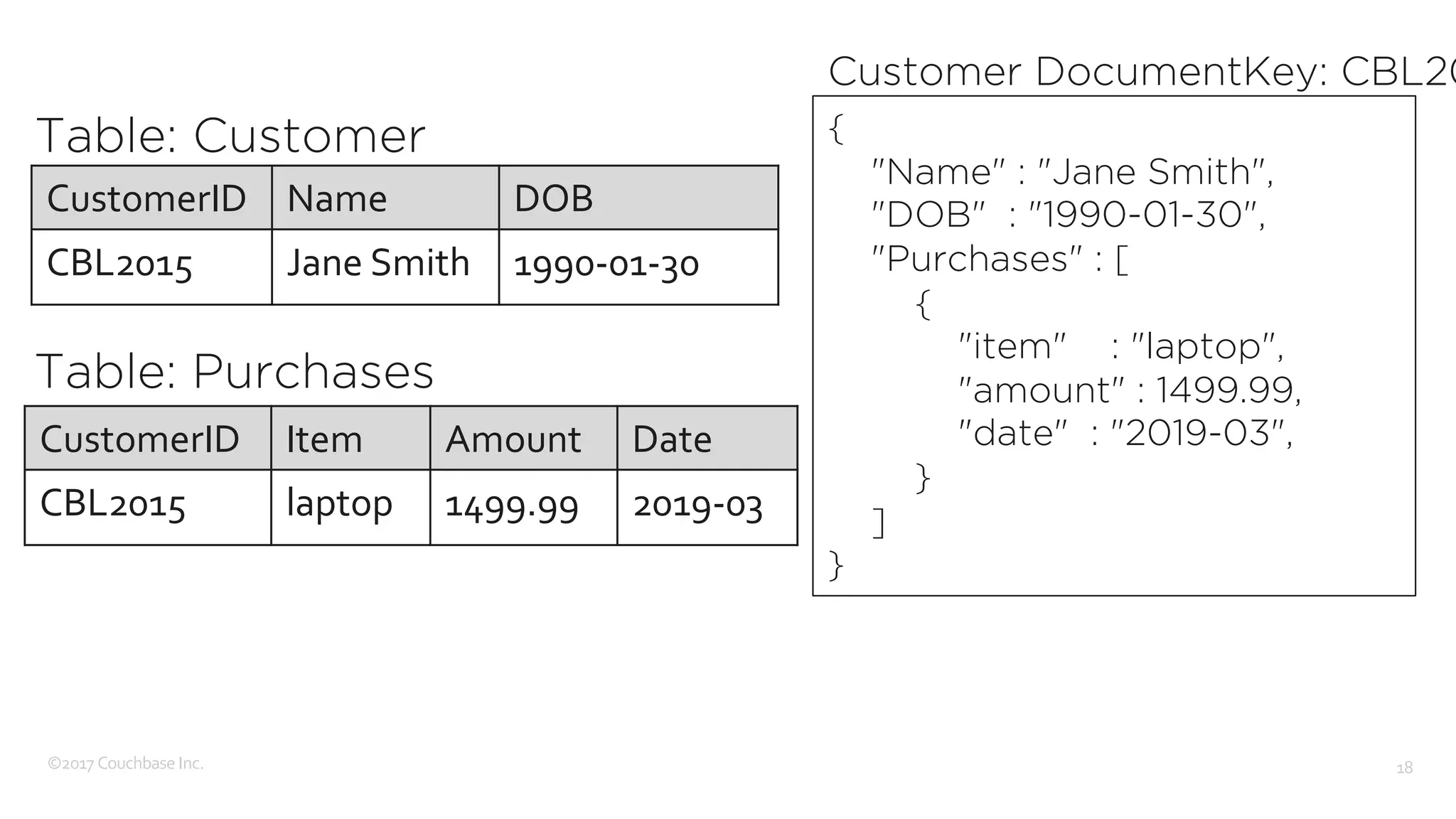This screenshot has width=1456, height=819.
Task: Click the JSON "date" : "2019-03" line
Action: click(x=1126, y=433)
